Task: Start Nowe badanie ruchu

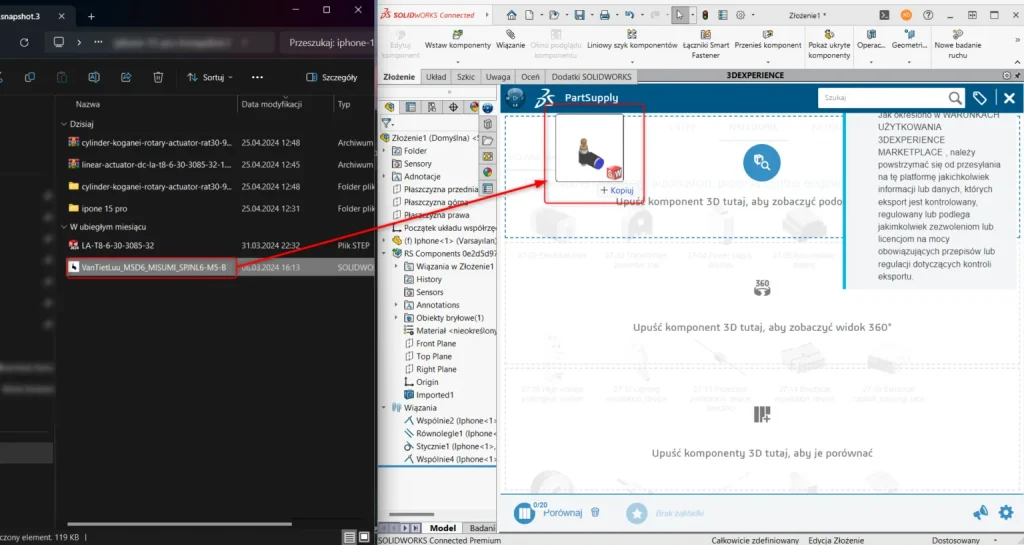Action: (957, 44)
